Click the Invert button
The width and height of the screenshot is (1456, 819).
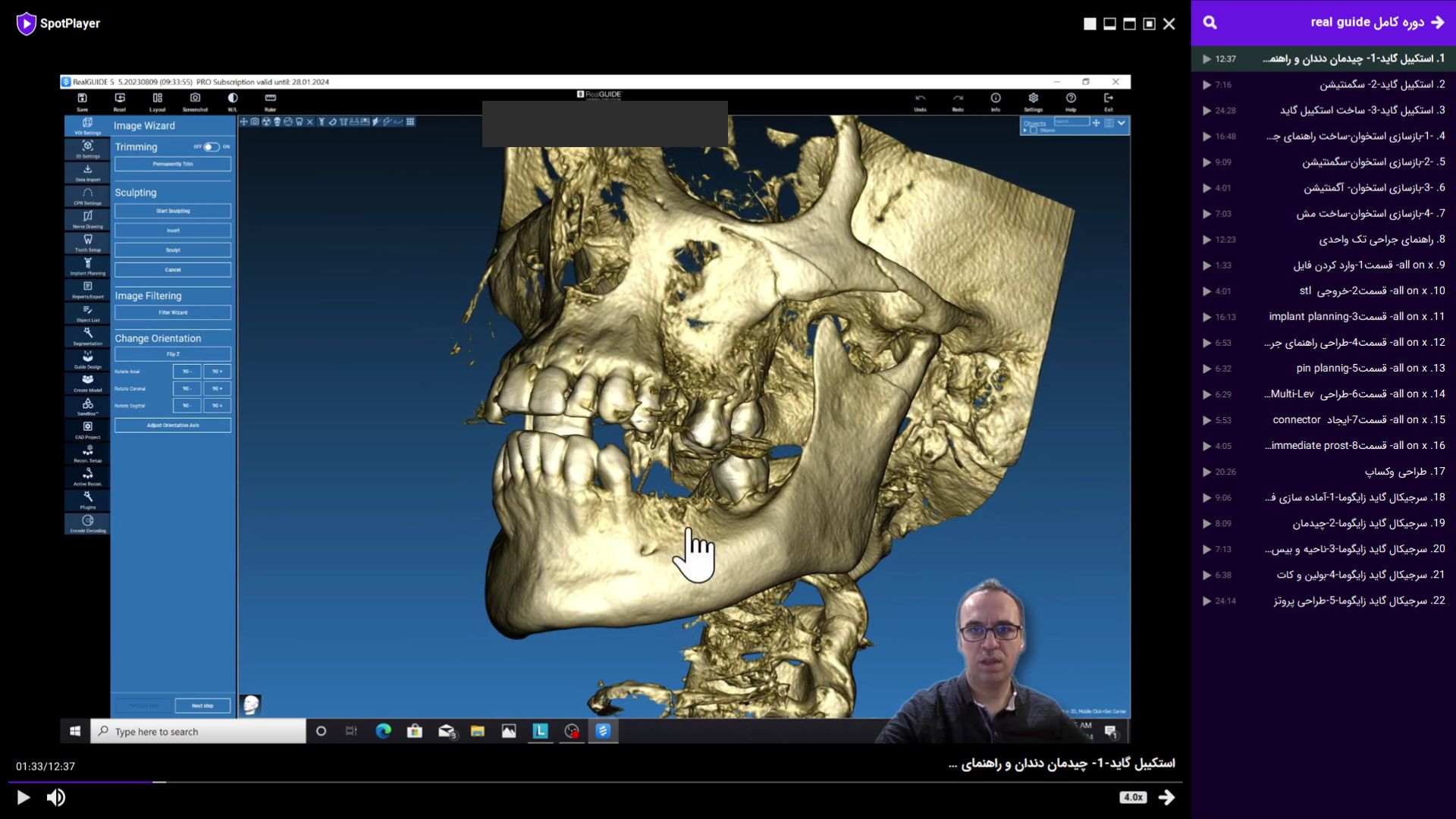pos(173,231)
